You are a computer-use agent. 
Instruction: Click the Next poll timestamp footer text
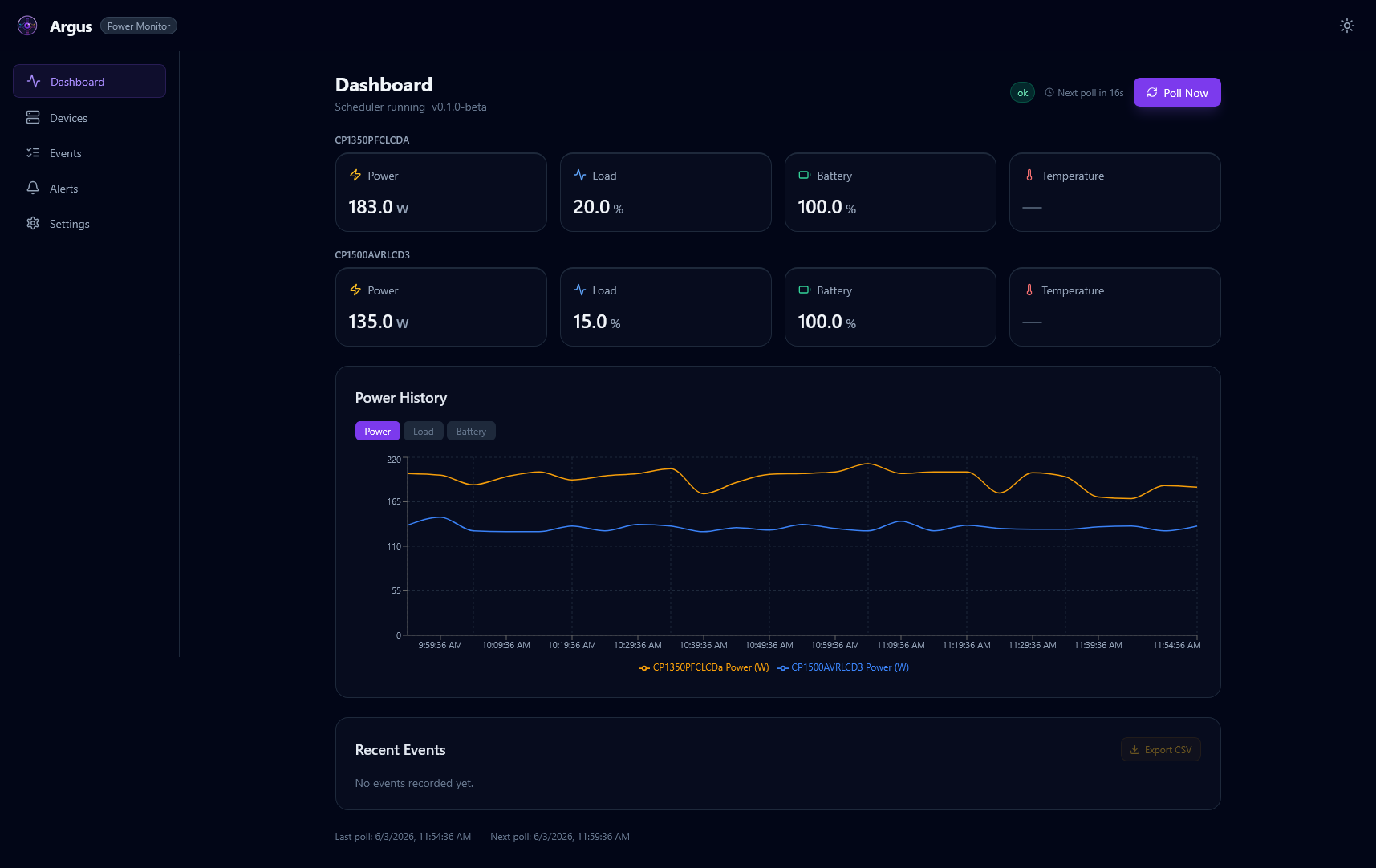(560, 837)
